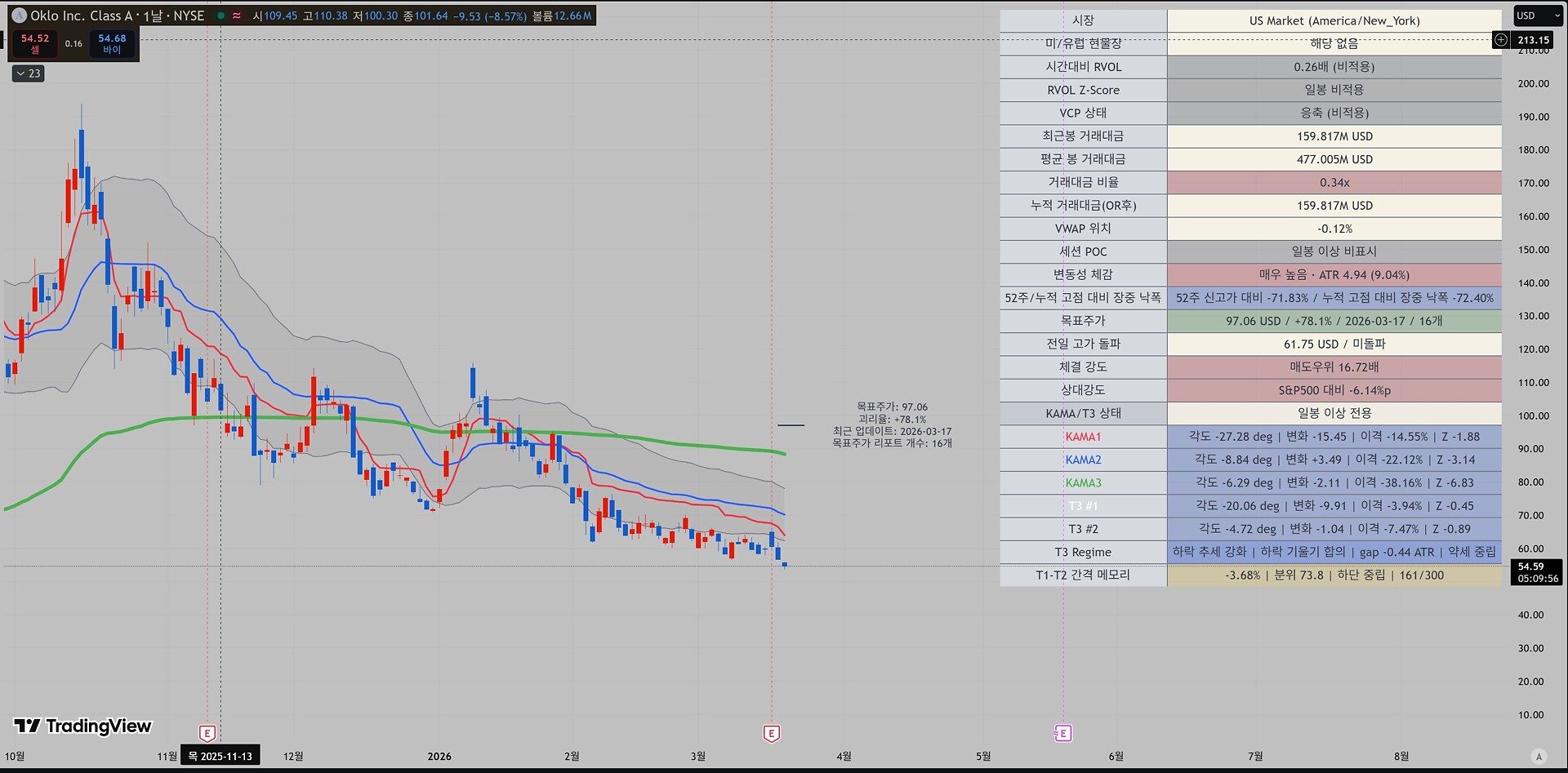Viewport: 1568px width, 773px height.
Task: Click the open value 109.45 in the legend
Action: [281, 16]
